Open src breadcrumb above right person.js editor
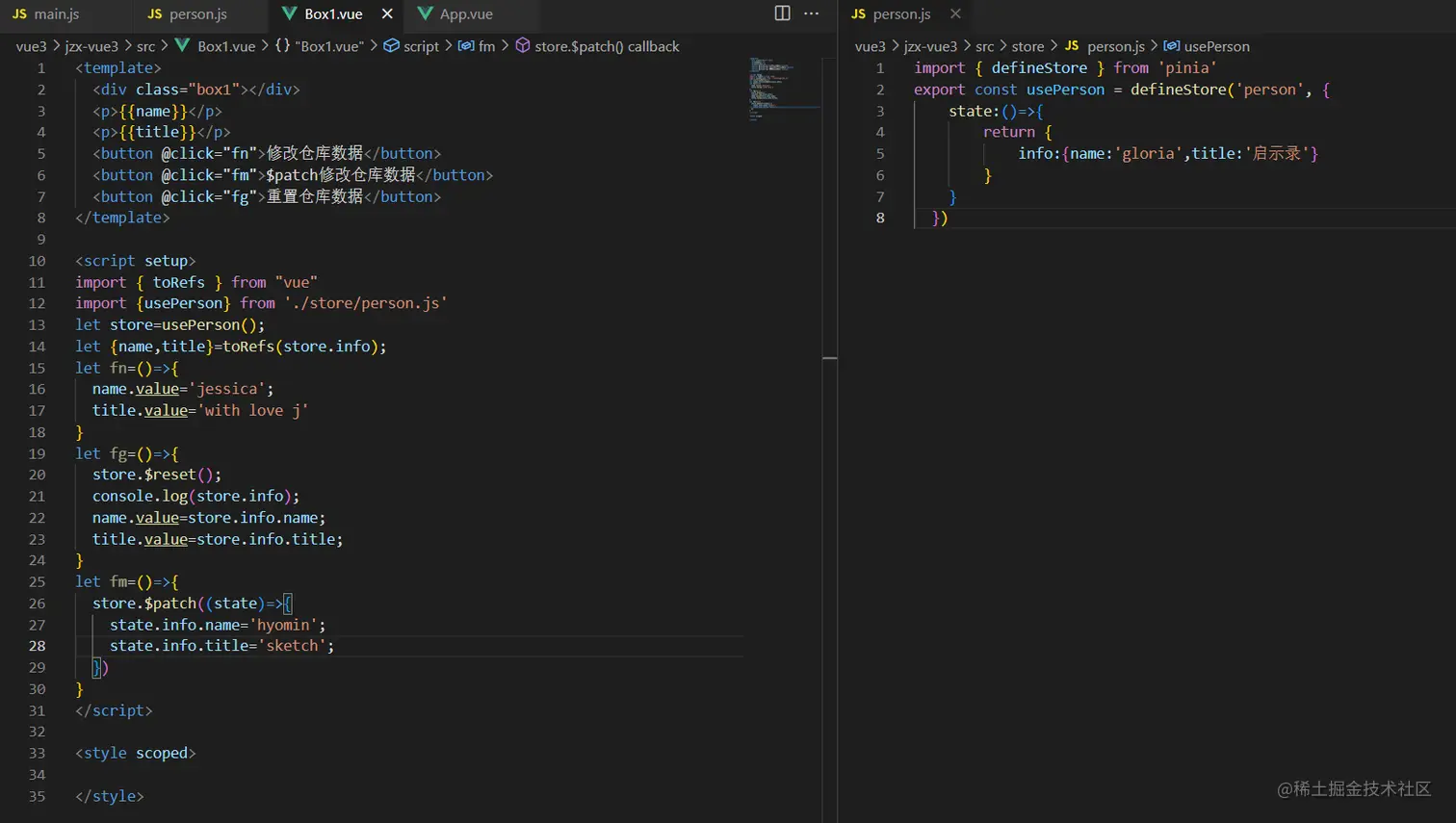The image size is (1456, 823). click(x=984, y=46)
